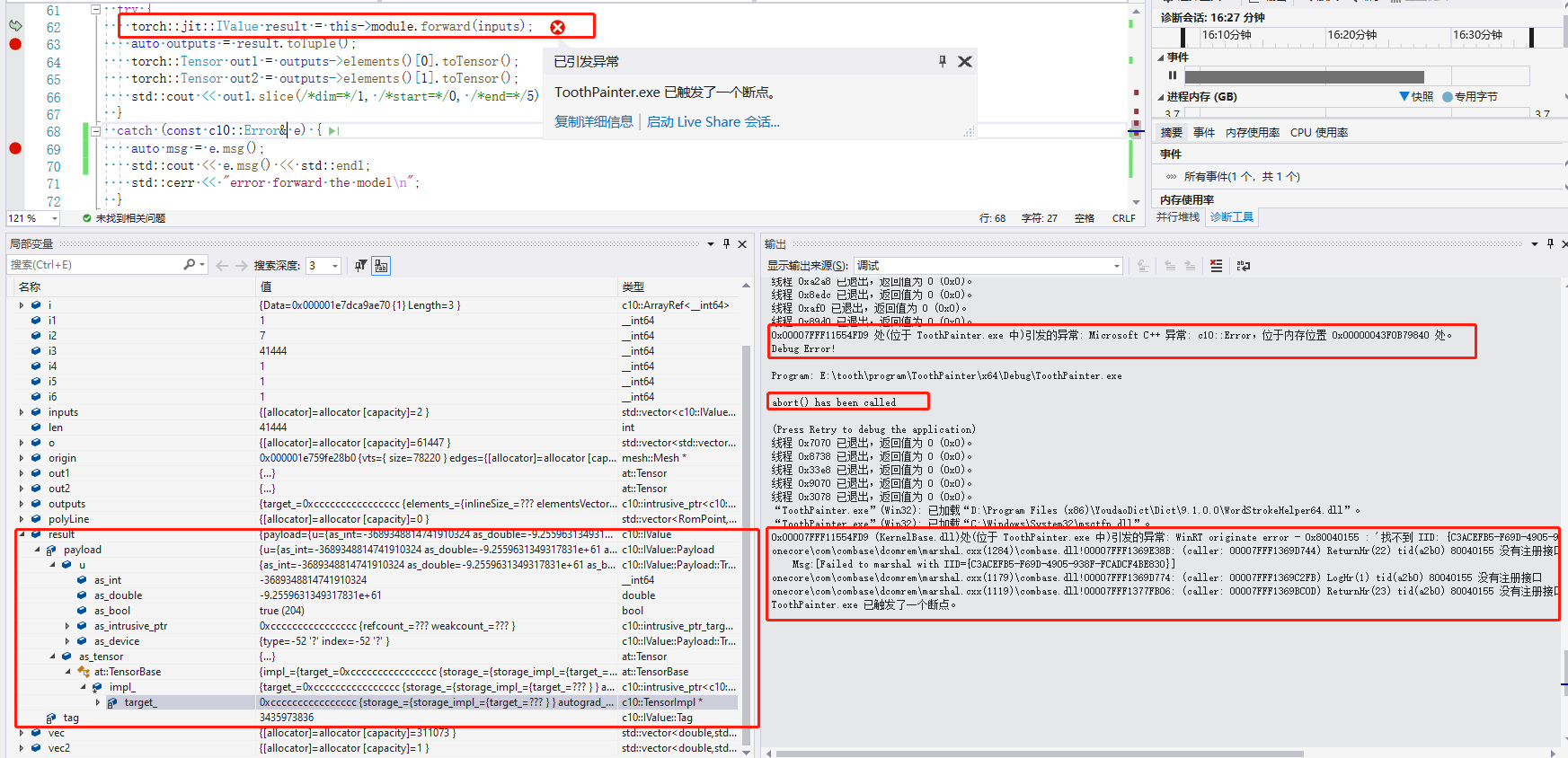Pin the 局部变量 locals panel
Screen dimensions: 1568x758
726,244
